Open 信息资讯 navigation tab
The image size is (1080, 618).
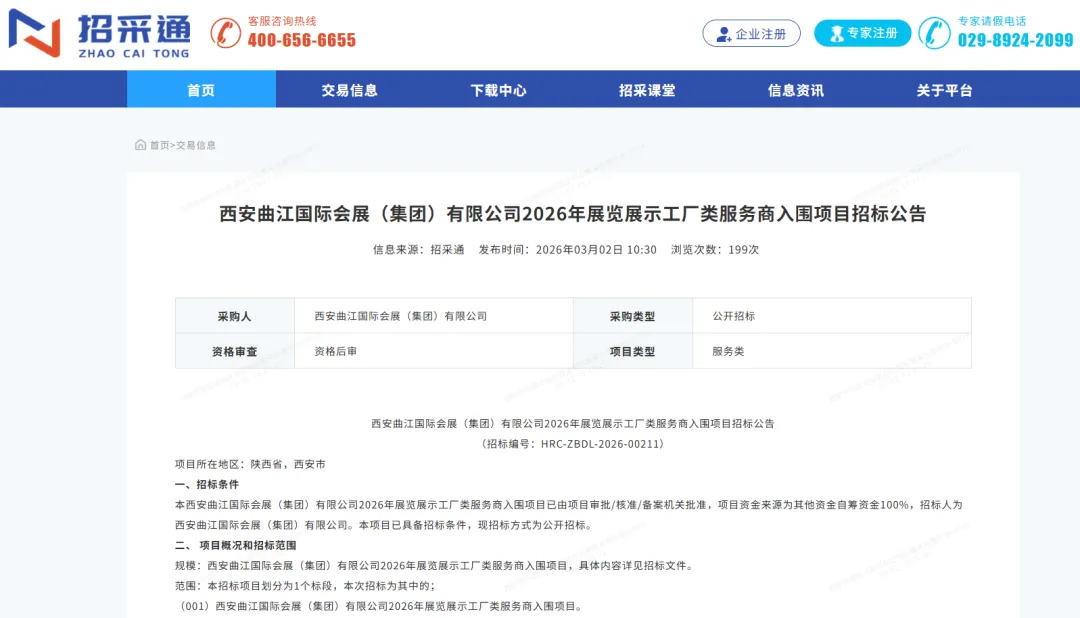pyautogui.click(x=796, y=90)
